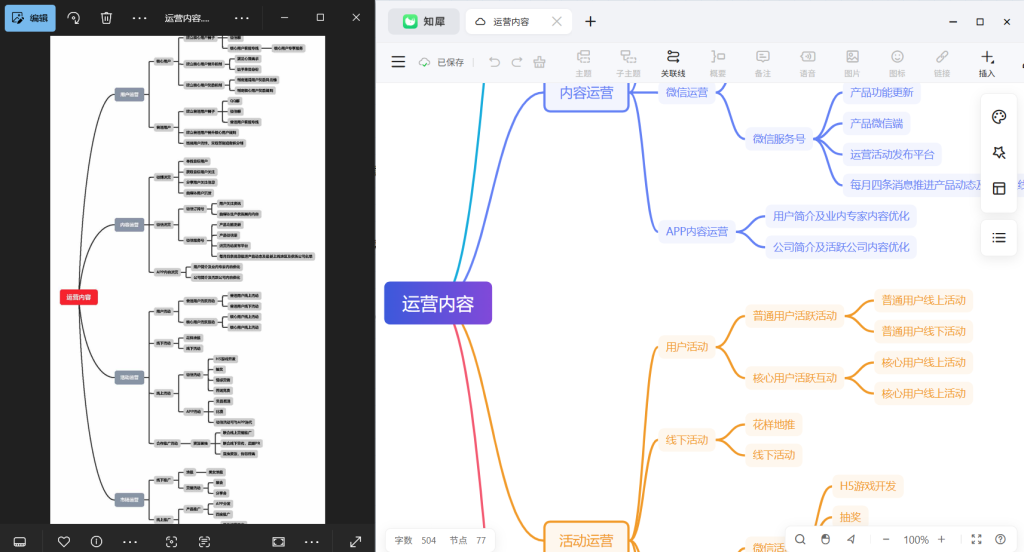Select the 公司简介及活跃公司内容优化 node
The width and height of the screenshot is (1024, 552).
click(x=841, y=247)
